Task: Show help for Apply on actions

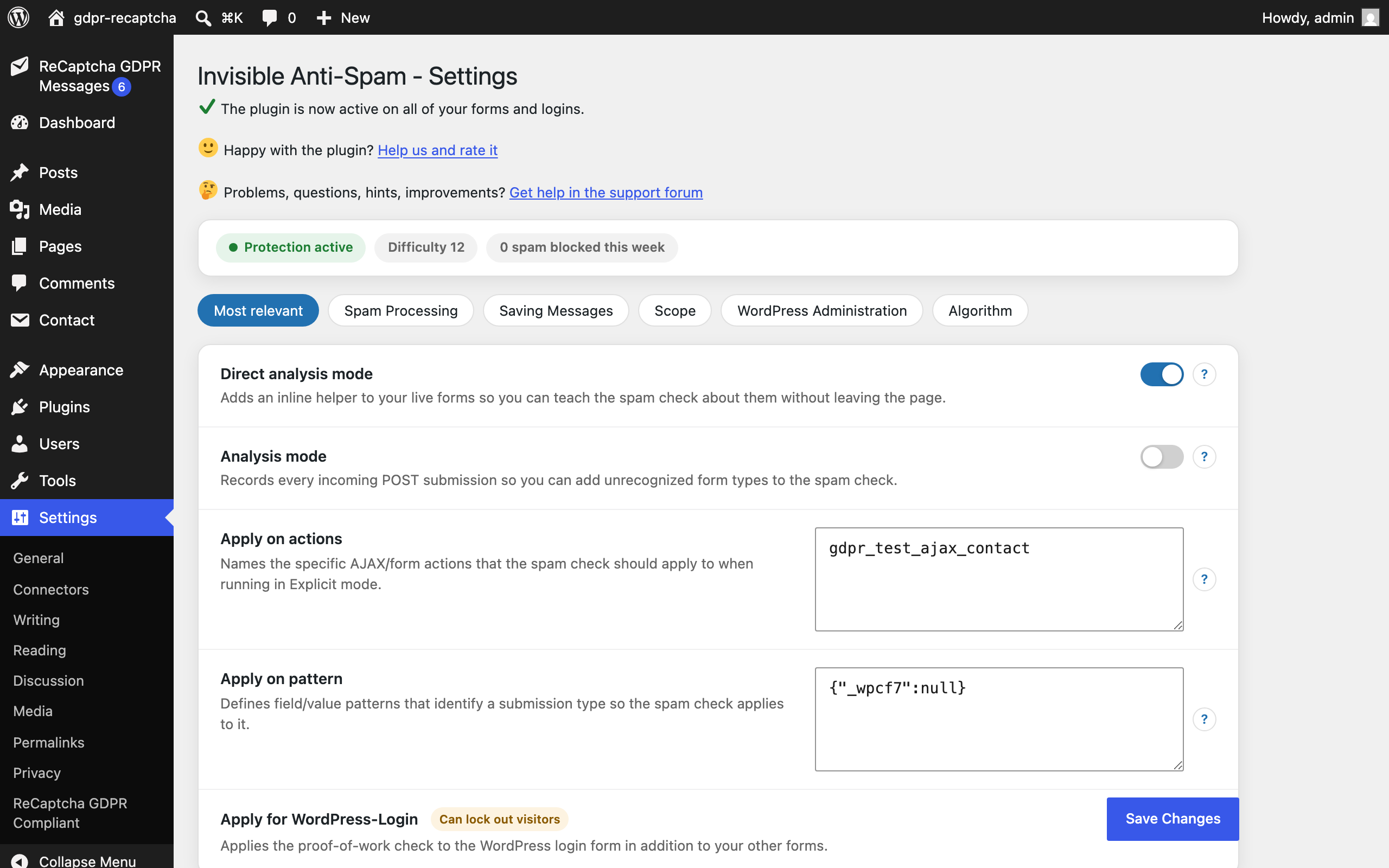Action: [1204, 579]
